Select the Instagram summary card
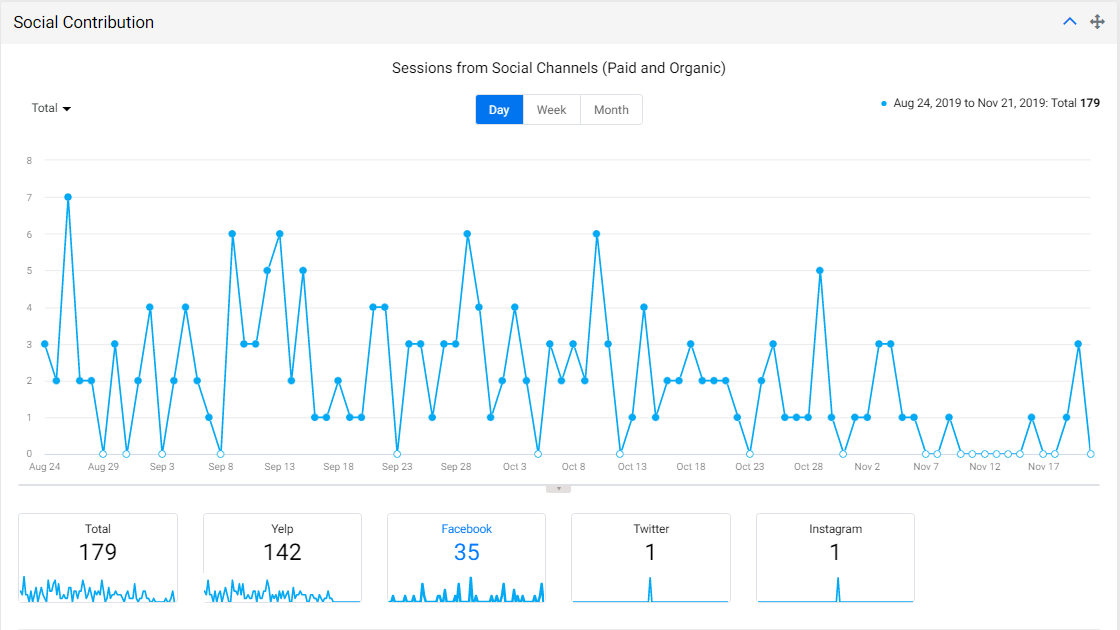 835,558
